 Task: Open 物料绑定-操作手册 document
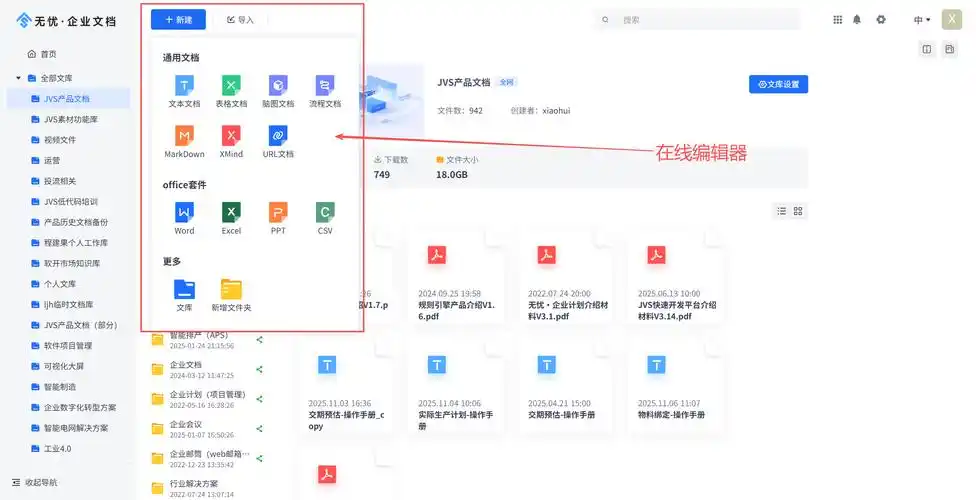[677, 389]
